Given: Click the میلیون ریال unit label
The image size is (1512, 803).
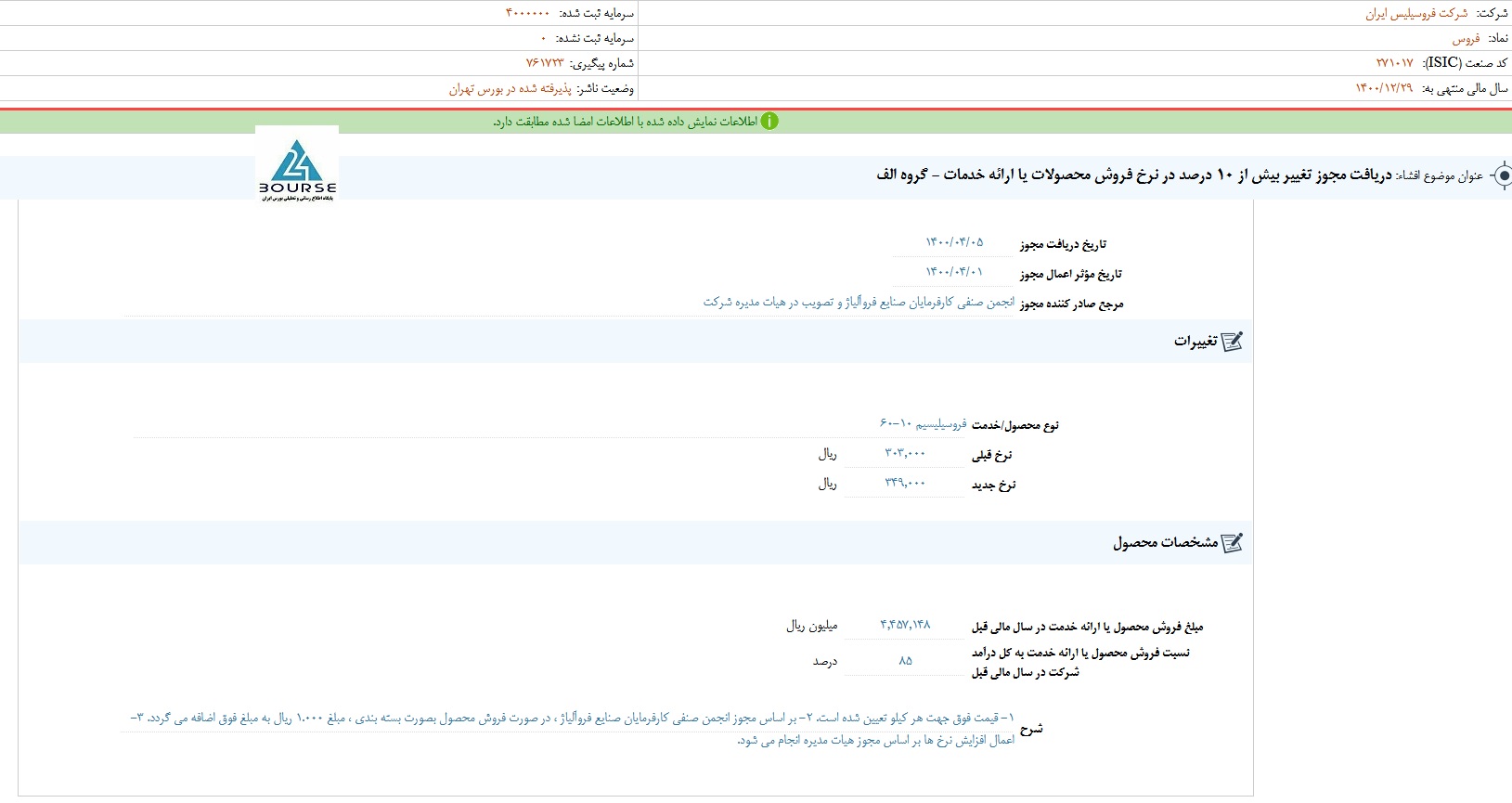Looking at the screenshot, I should click(812, 626).
